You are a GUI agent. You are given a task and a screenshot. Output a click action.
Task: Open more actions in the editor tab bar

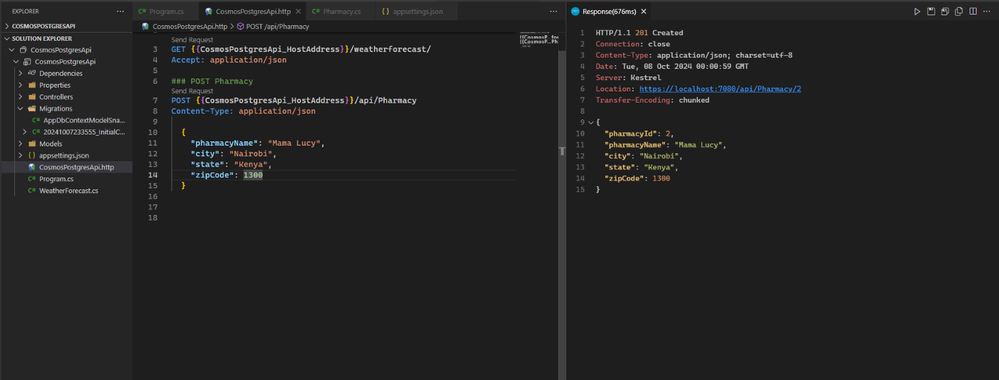click(x=553, y=11)
